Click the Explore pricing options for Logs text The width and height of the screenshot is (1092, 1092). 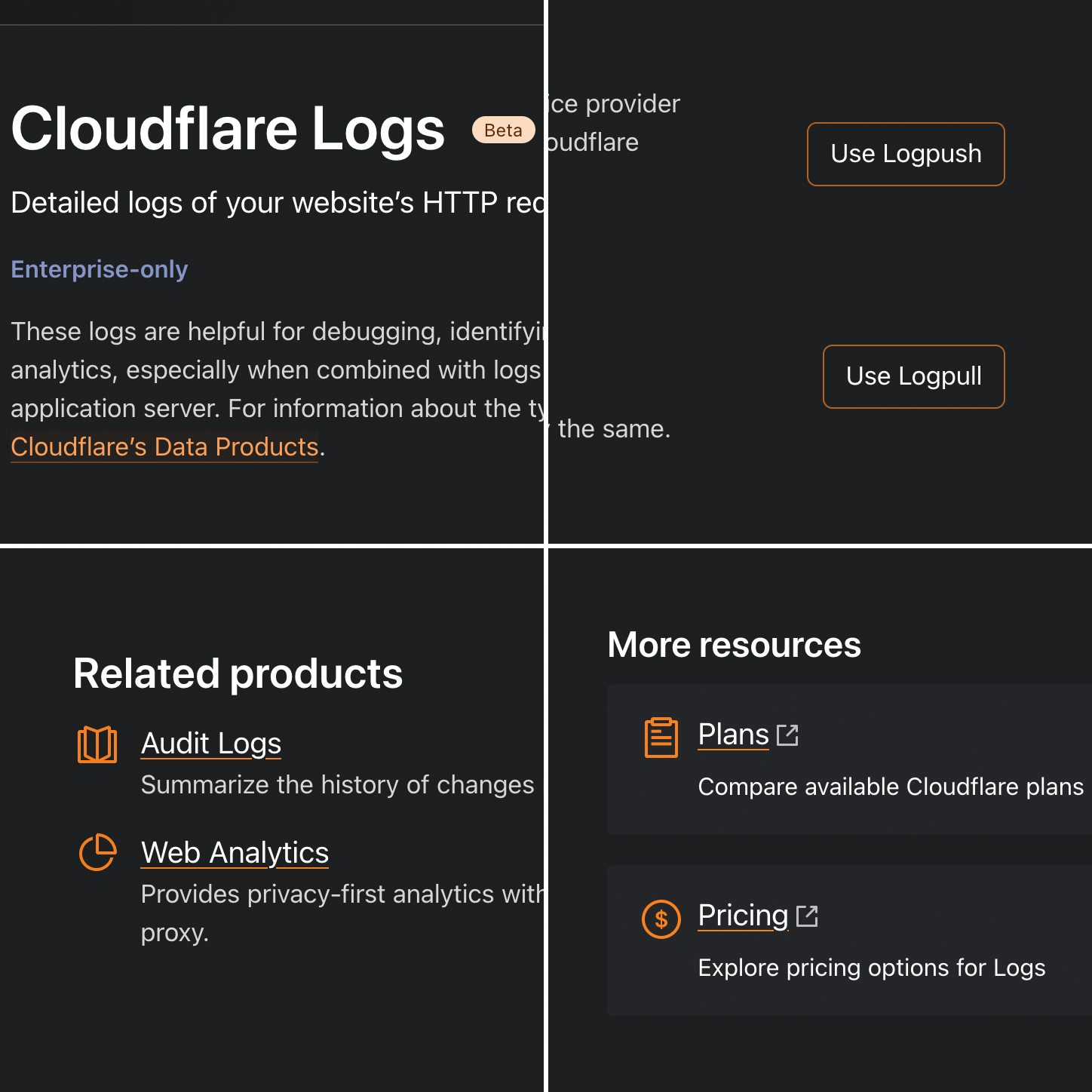point(870,968)
